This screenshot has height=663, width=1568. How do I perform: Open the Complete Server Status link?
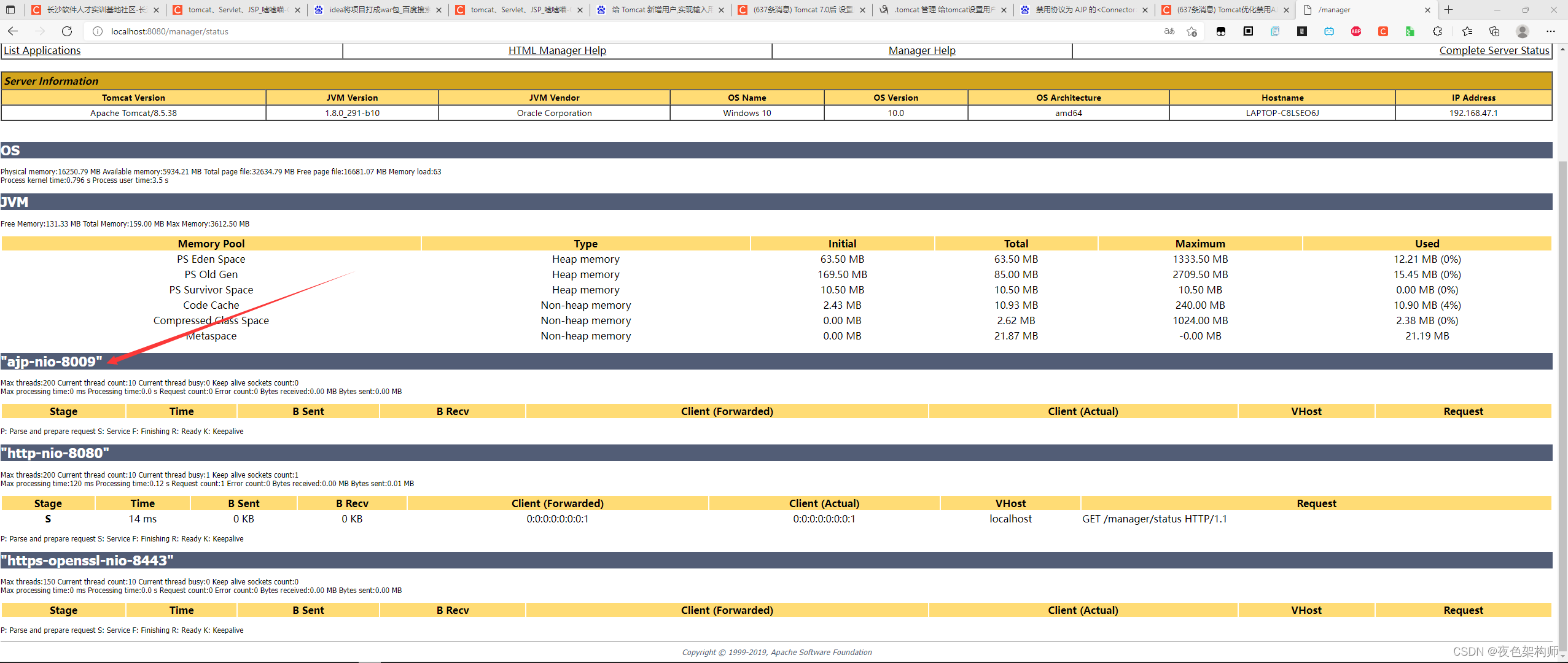1494,50
